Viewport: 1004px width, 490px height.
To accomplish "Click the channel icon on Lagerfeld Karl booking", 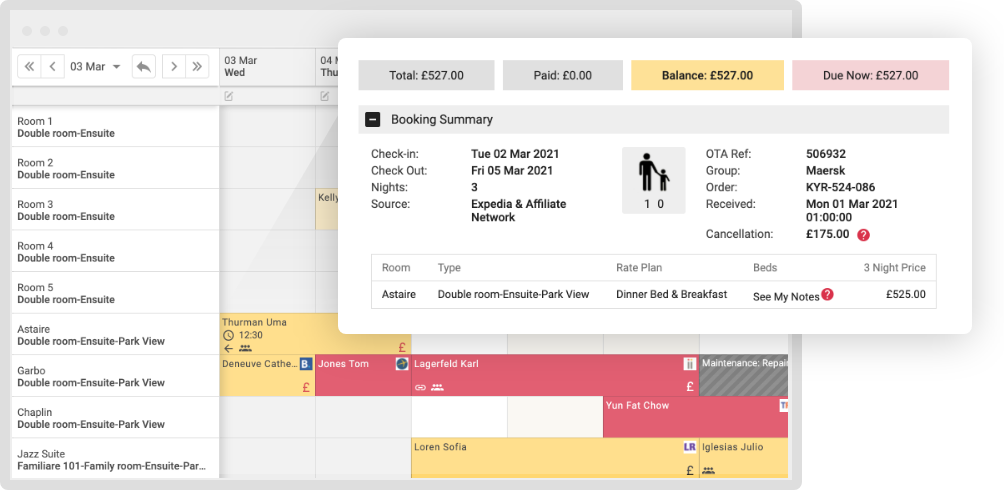I will point(690,364).
